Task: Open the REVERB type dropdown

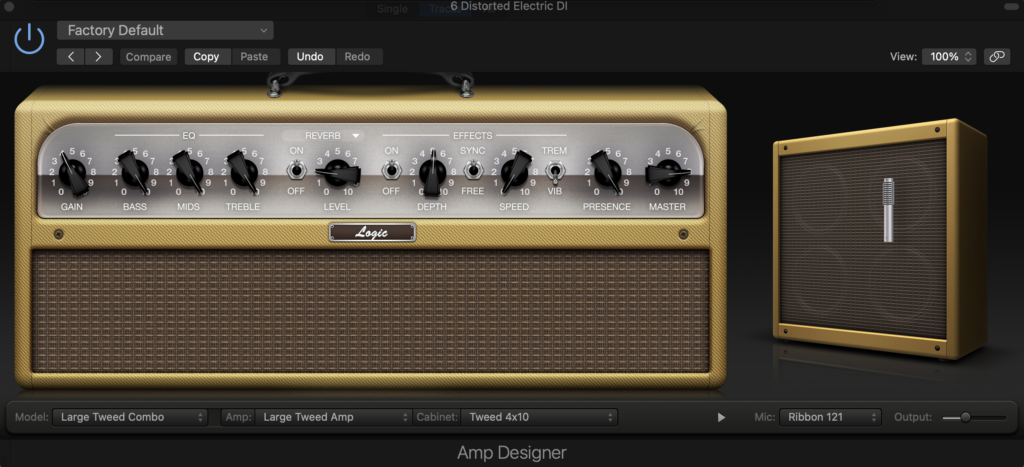Action: [x=324, y=136]
